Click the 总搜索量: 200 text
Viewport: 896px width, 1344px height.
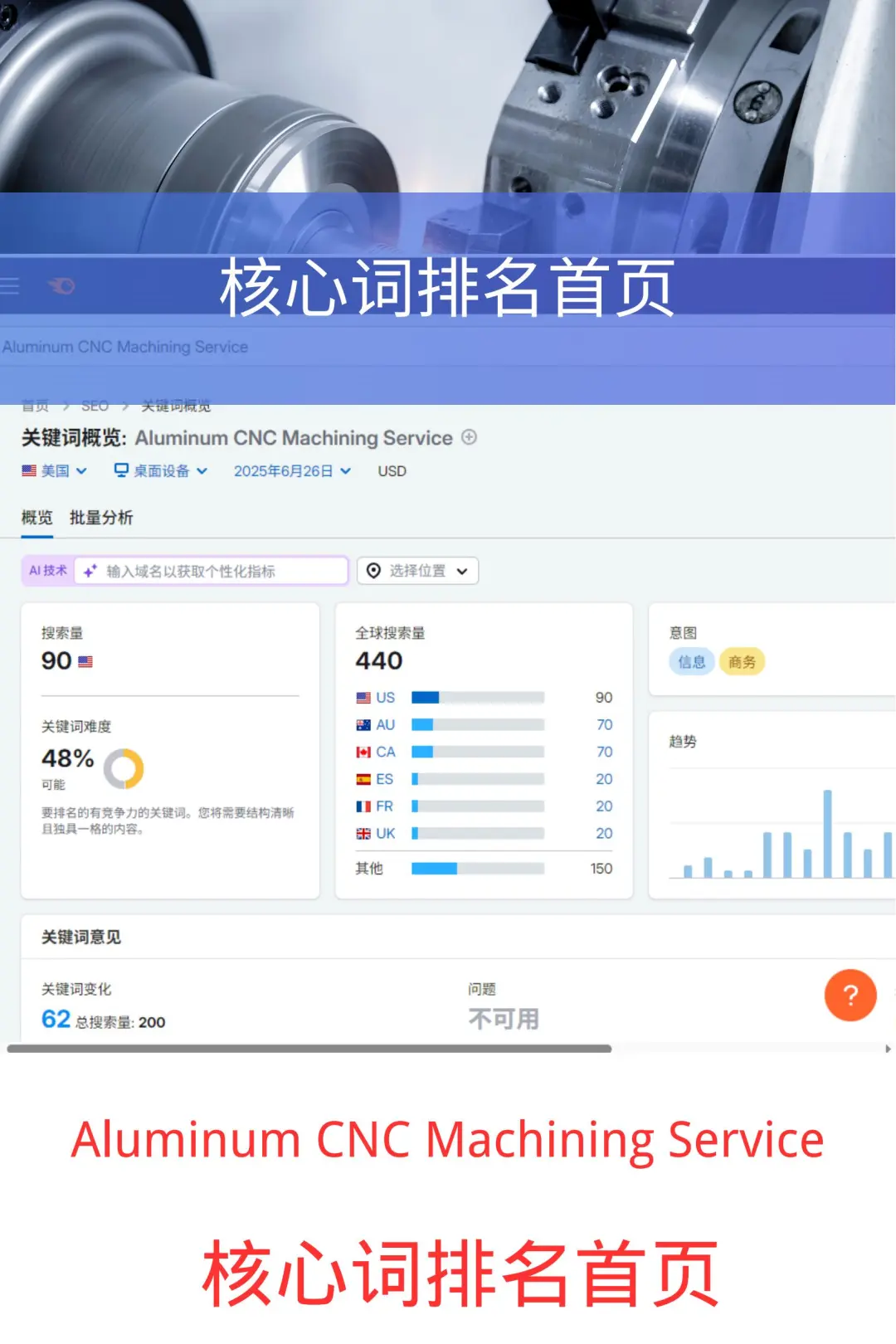tap(120, 1023)
